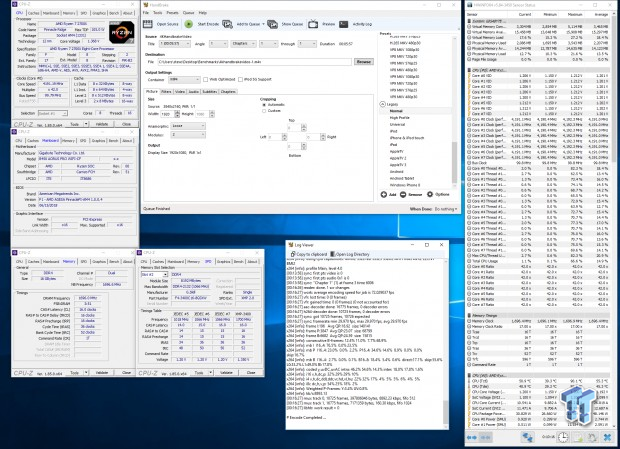Select the High Profile preset
Screen dimensions: 620x449
point(400,118)
